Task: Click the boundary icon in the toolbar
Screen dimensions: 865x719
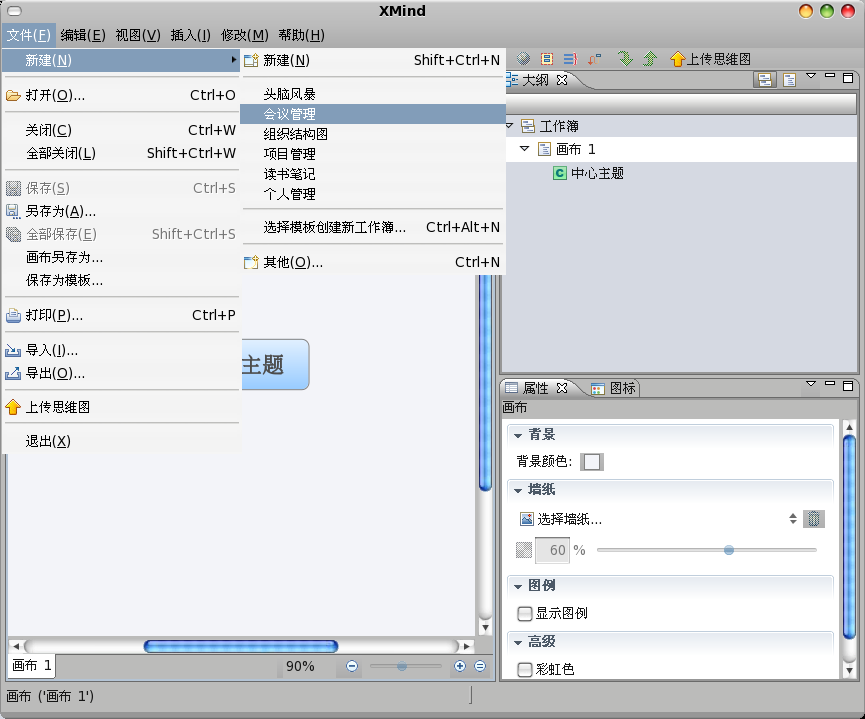Action: click(x=547, y=59)
